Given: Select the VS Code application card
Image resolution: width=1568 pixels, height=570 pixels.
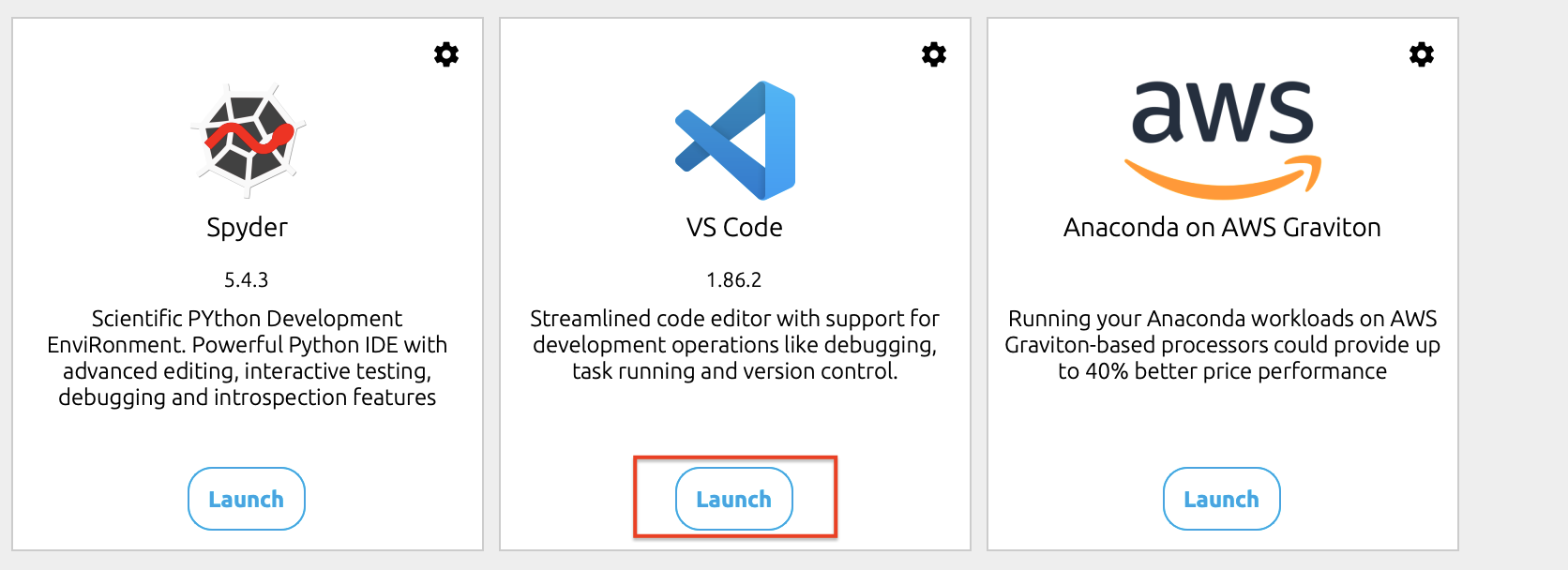Looking at the screenshot, I should 735,284.
